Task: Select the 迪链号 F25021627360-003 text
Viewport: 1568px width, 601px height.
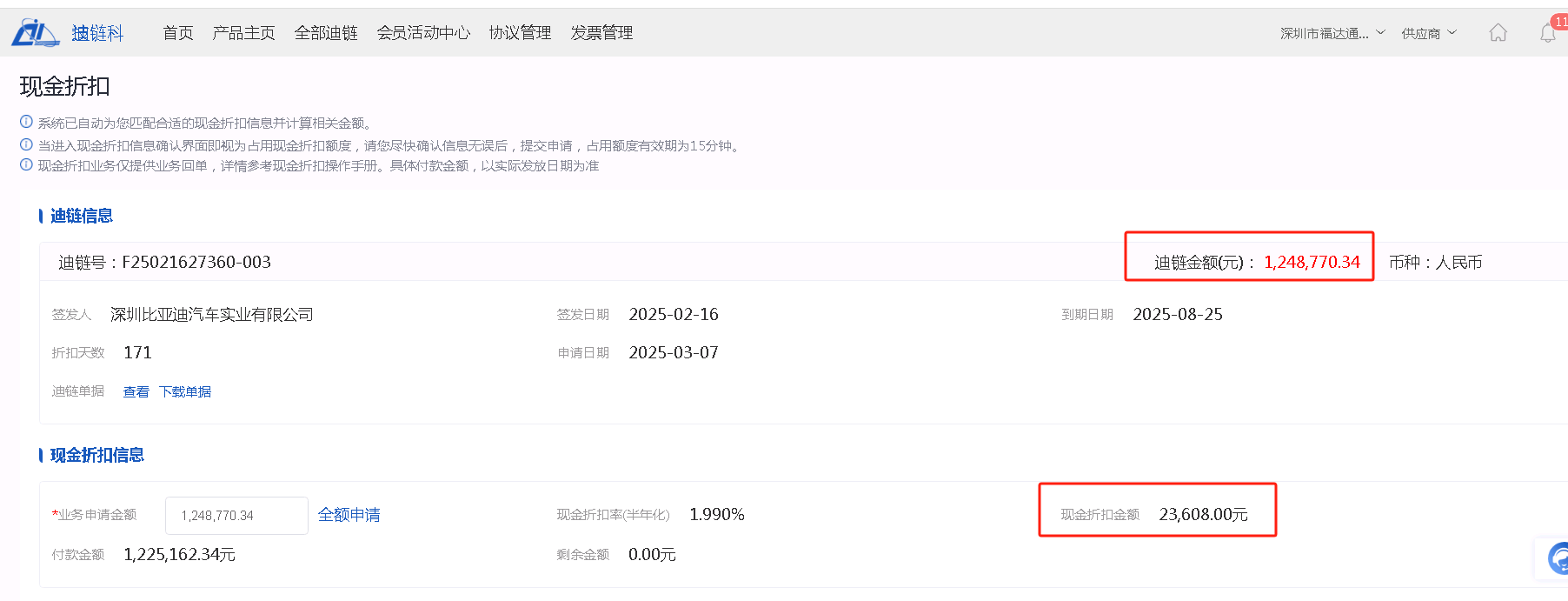Action: pos(164,262)
